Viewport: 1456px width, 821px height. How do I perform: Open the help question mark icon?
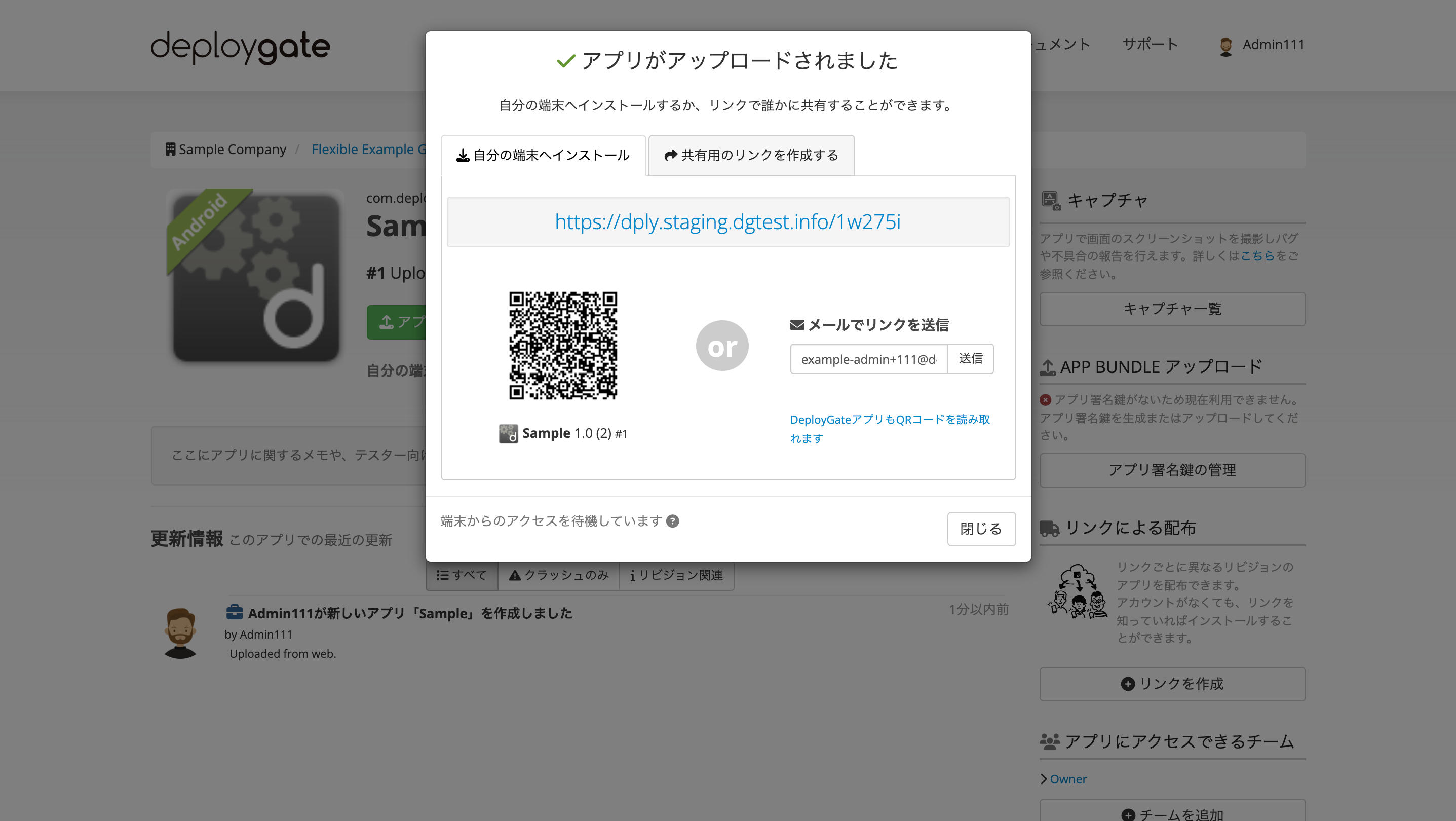tap(673, 521)
